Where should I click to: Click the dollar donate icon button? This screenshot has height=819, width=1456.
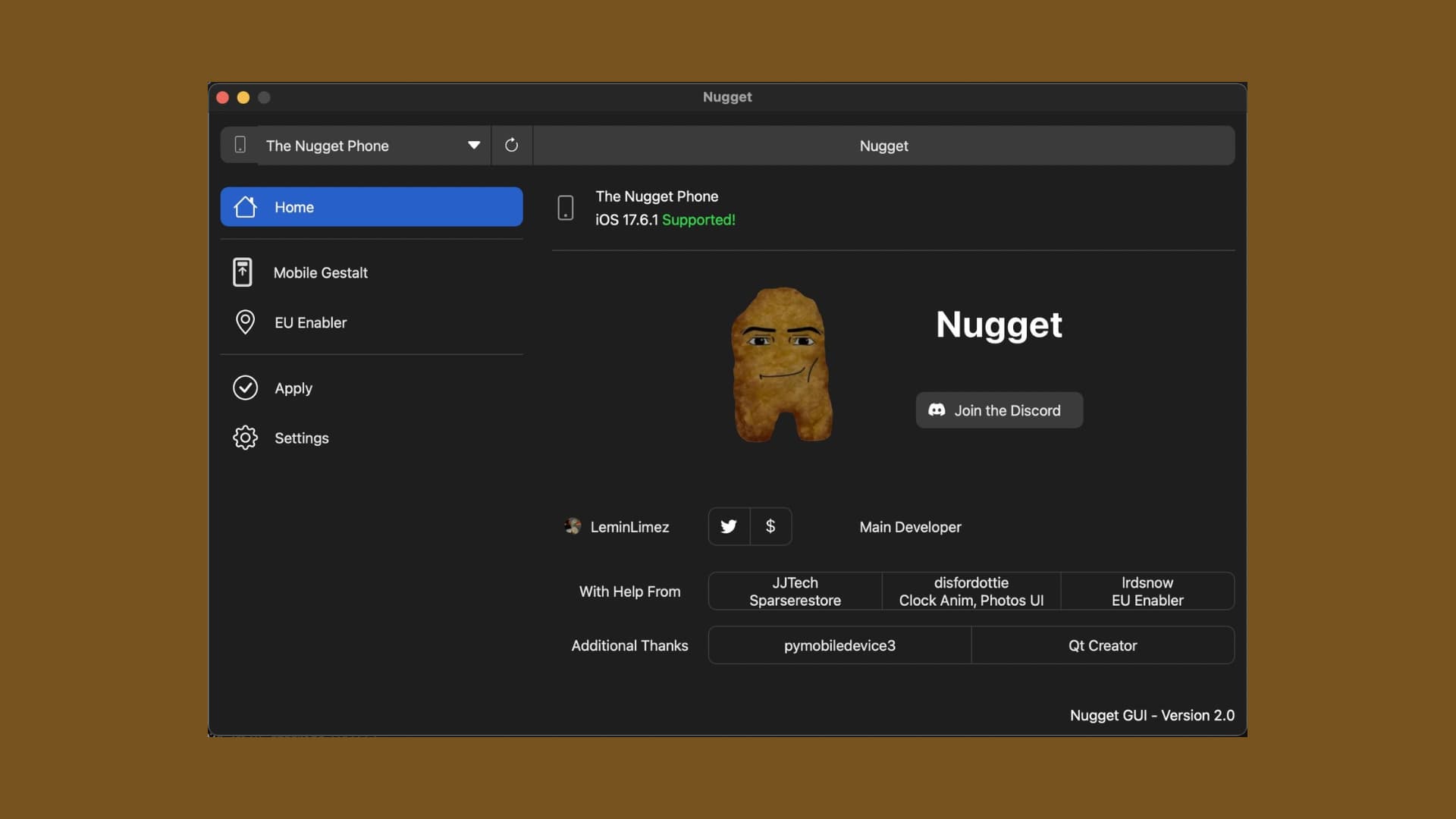point(770,526)
